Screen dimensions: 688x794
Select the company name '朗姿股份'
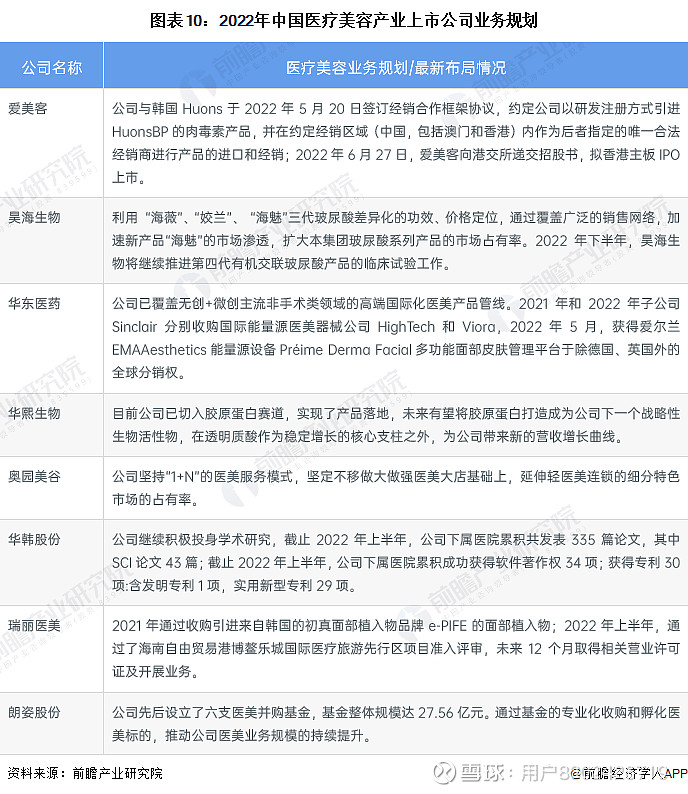(34, 712)
